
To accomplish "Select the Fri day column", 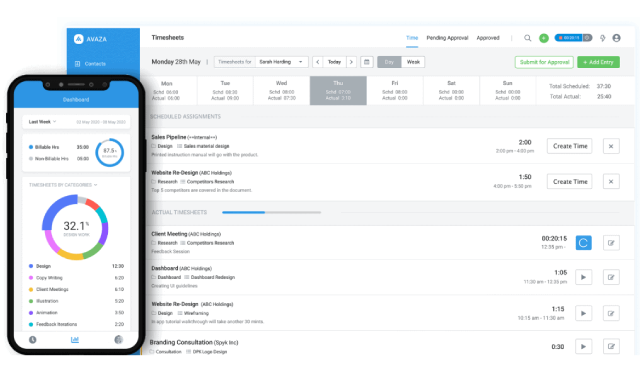I will [x=395, y=91].
